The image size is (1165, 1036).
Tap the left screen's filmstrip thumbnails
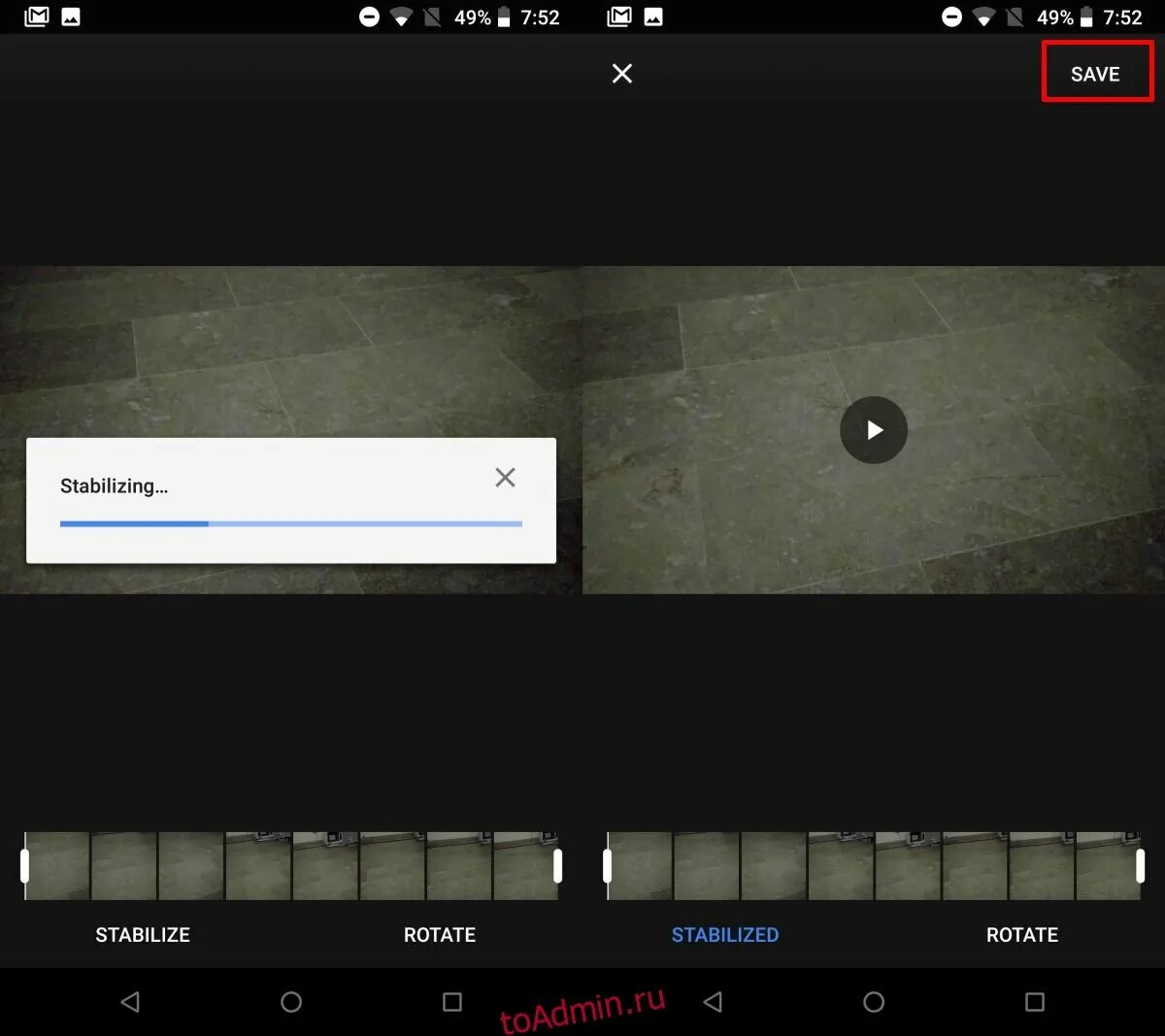tap(291, 865)
